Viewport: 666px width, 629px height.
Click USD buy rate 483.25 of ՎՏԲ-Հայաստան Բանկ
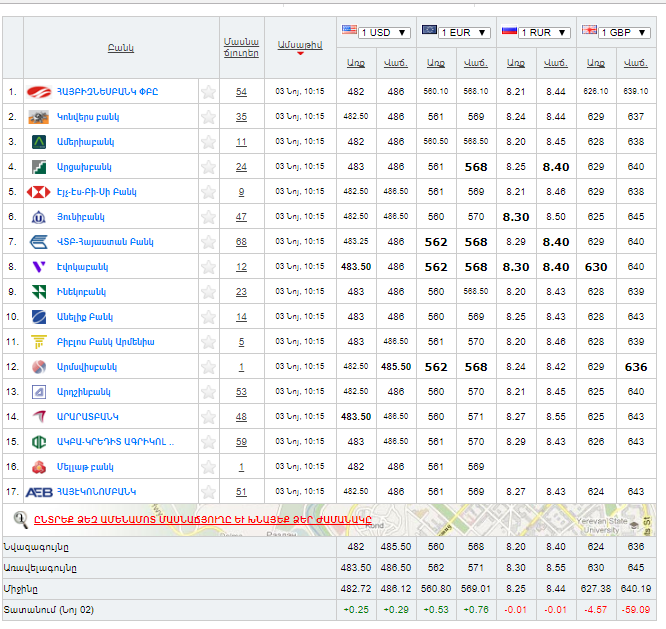pos(356,242)
